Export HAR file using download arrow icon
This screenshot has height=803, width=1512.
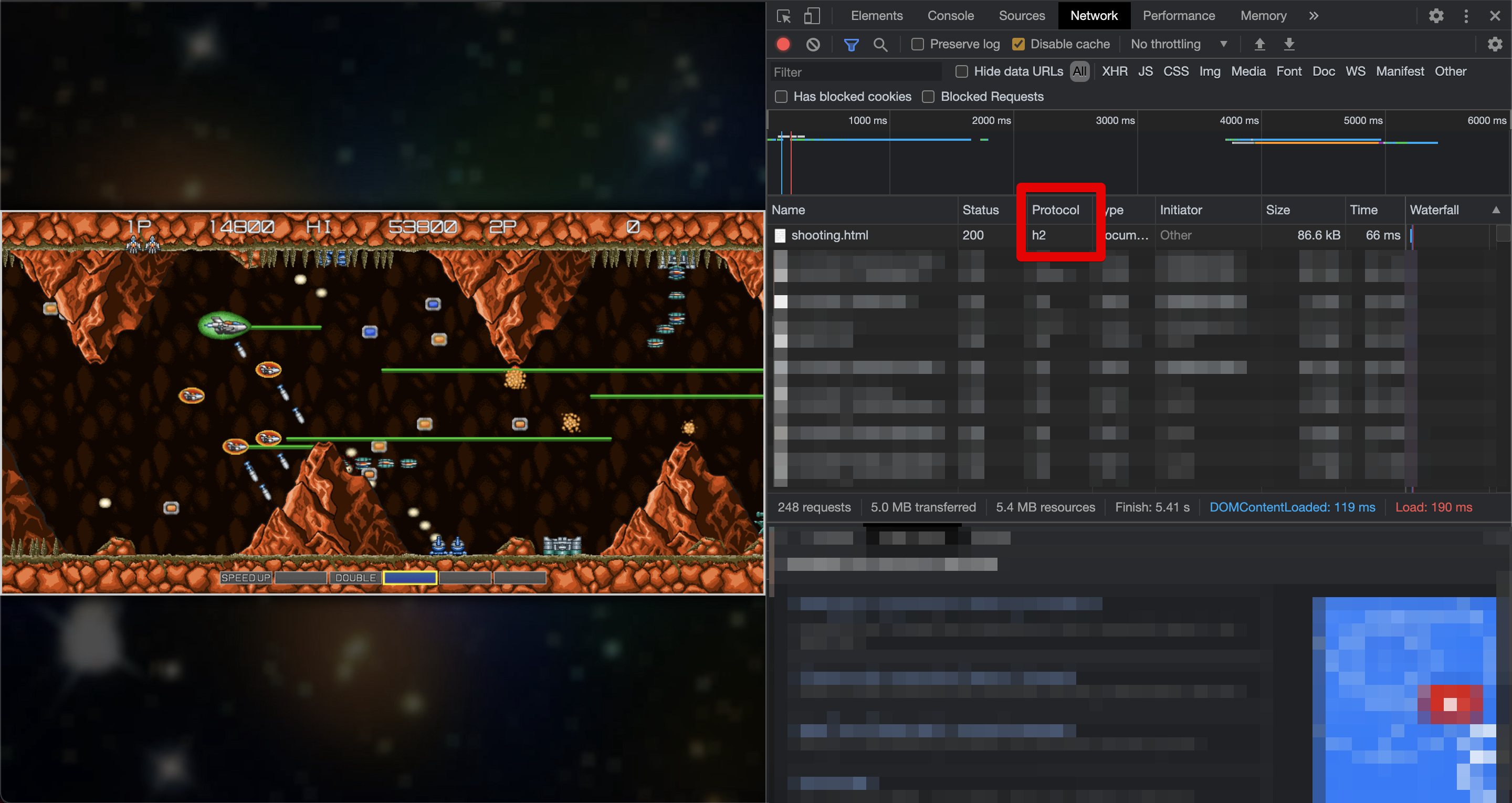coord(1289,44)
